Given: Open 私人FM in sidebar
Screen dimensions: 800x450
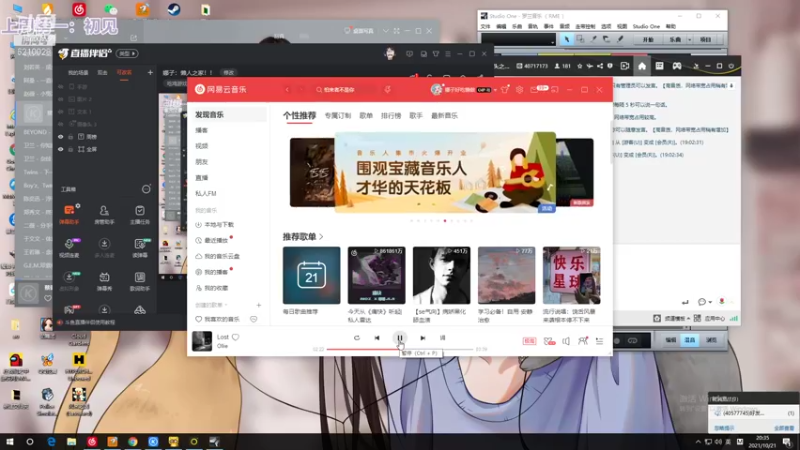Looking at the screenshot, I should click(x=206, y=193).
